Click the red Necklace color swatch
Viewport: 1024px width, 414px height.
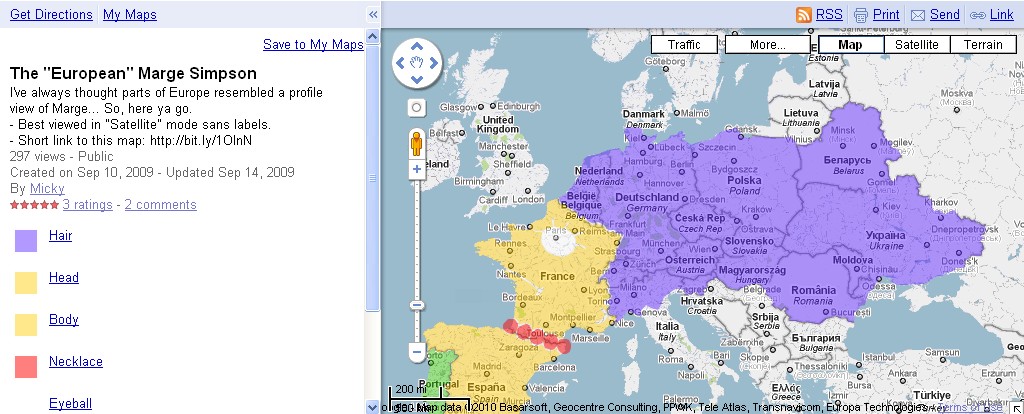click(x=26, y=366)
